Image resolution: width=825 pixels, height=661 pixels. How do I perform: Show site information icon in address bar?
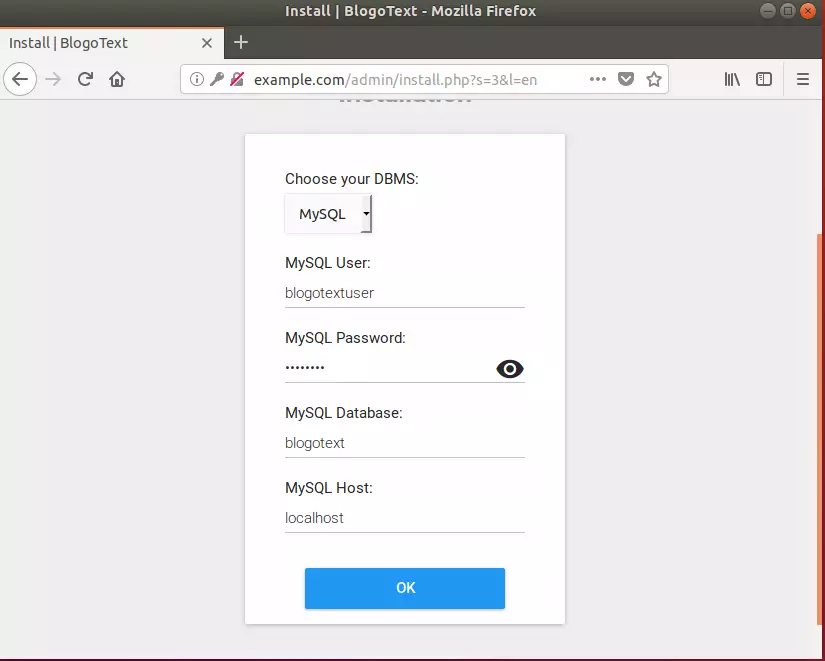click(x=196, y=79)
